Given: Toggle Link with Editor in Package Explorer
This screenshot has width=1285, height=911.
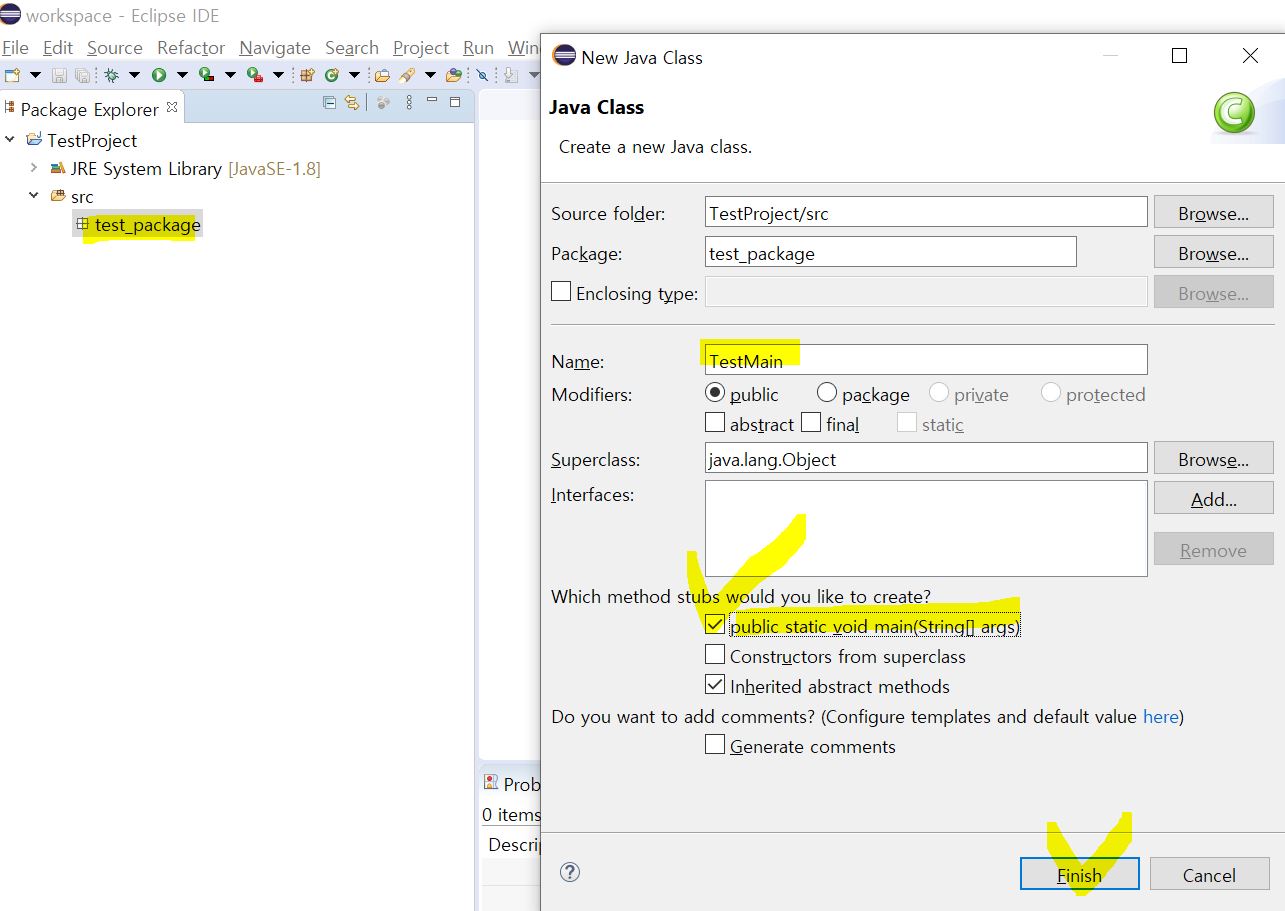Looking at the screenshot, I should pyautogui.click(x=352, y=102).
